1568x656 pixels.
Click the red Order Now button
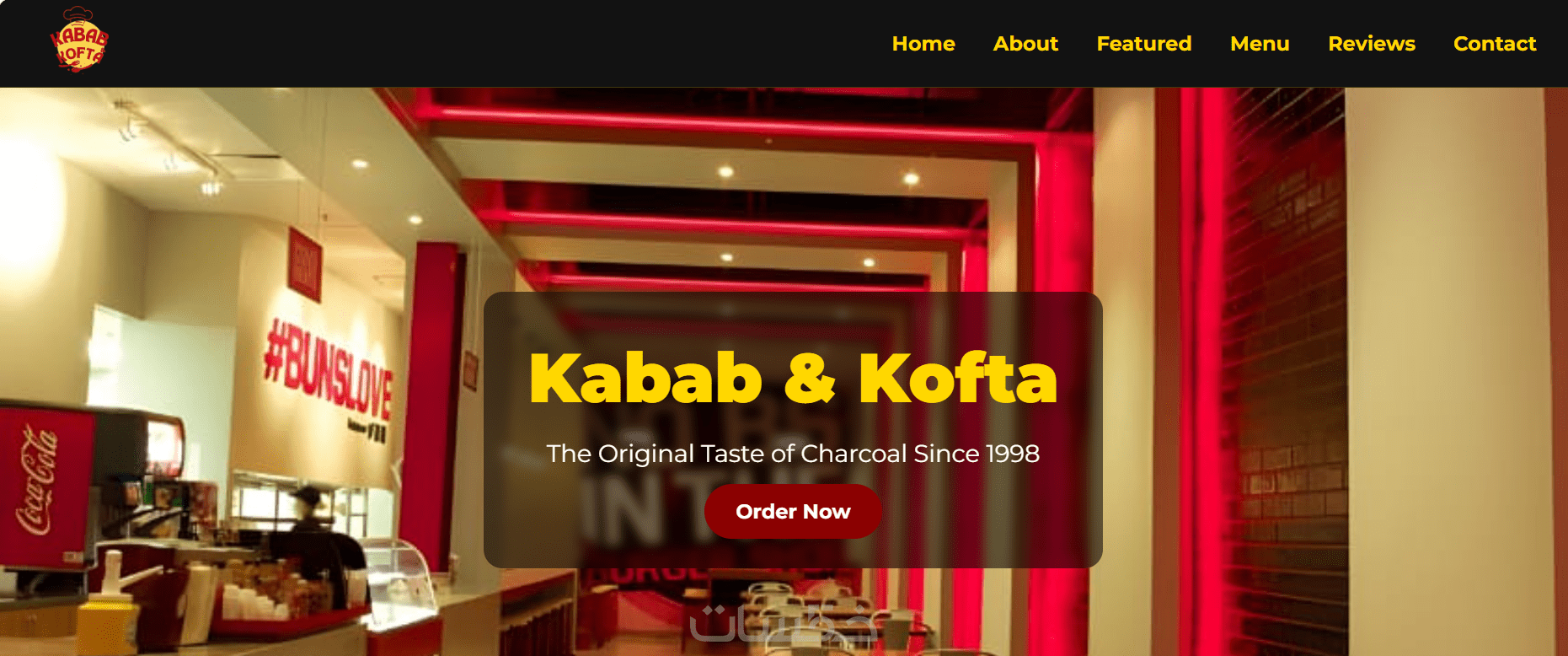point(793,511)
